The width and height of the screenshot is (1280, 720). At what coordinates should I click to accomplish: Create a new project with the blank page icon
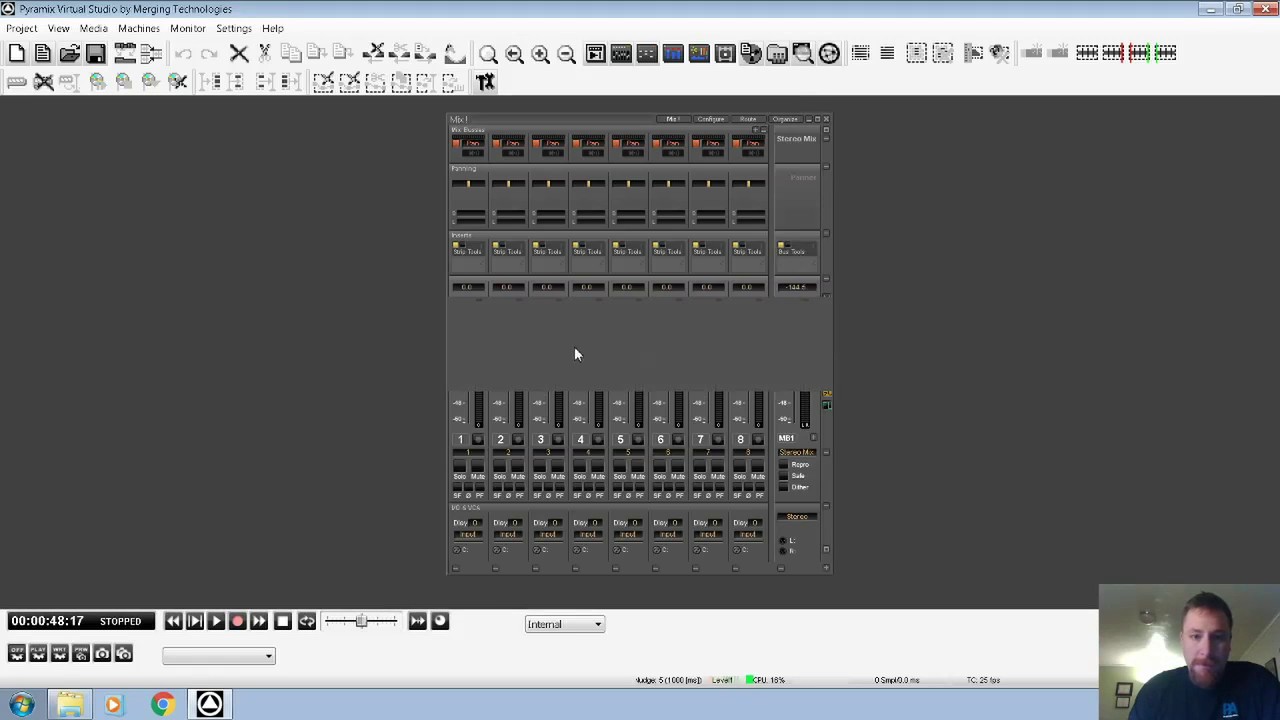17,53
